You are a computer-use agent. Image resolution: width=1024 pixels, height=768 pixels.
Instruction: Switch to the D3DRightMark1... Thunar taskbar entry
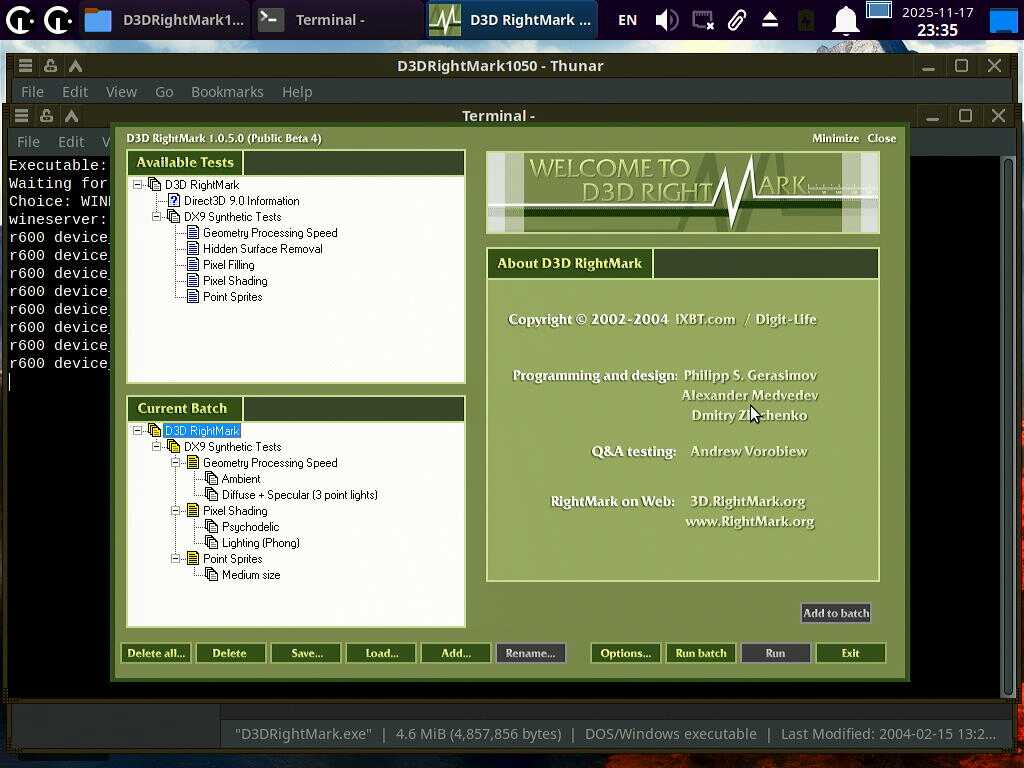coord(165,20)
